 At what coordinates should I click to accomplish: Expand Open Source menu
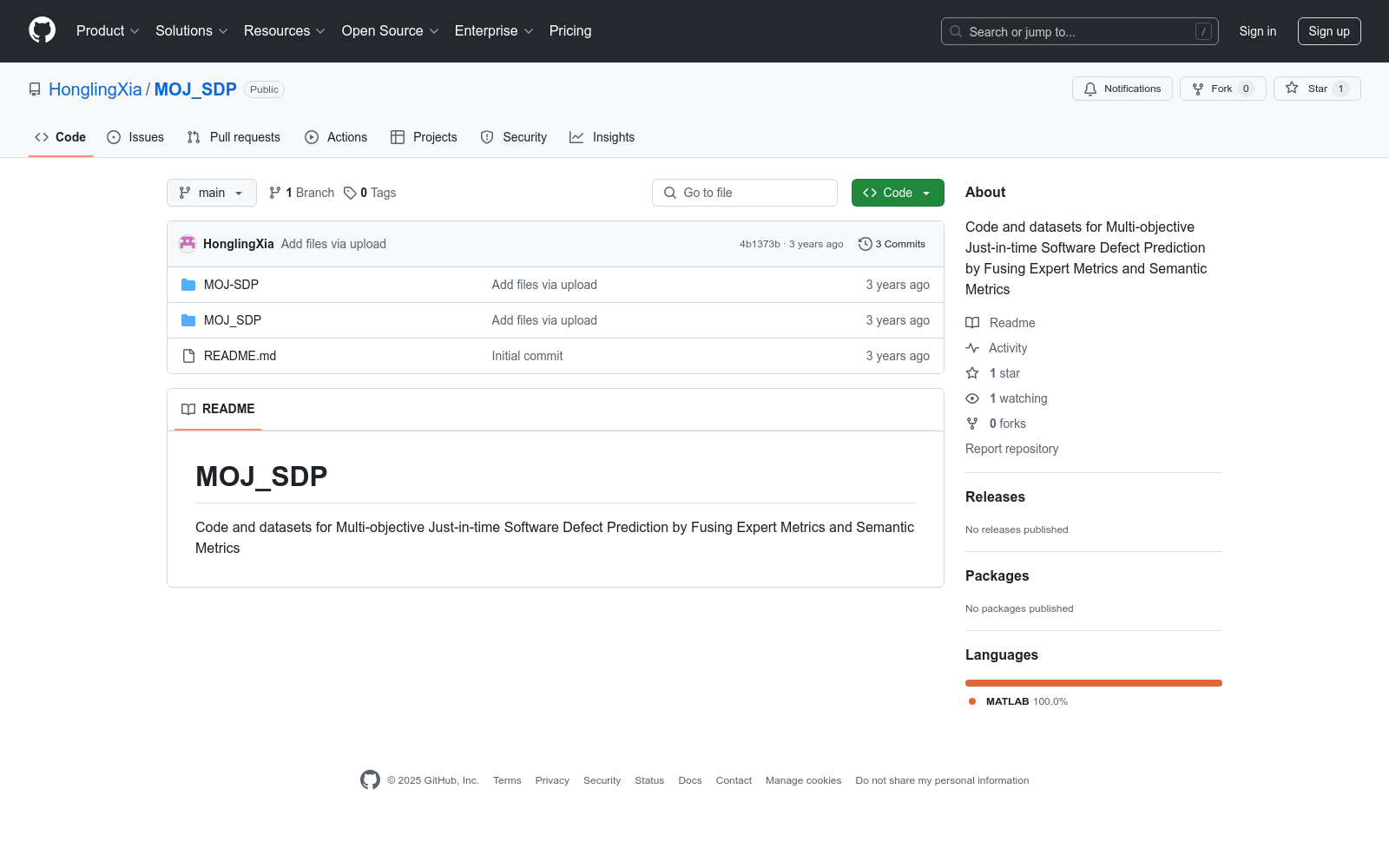coord(391,30)
